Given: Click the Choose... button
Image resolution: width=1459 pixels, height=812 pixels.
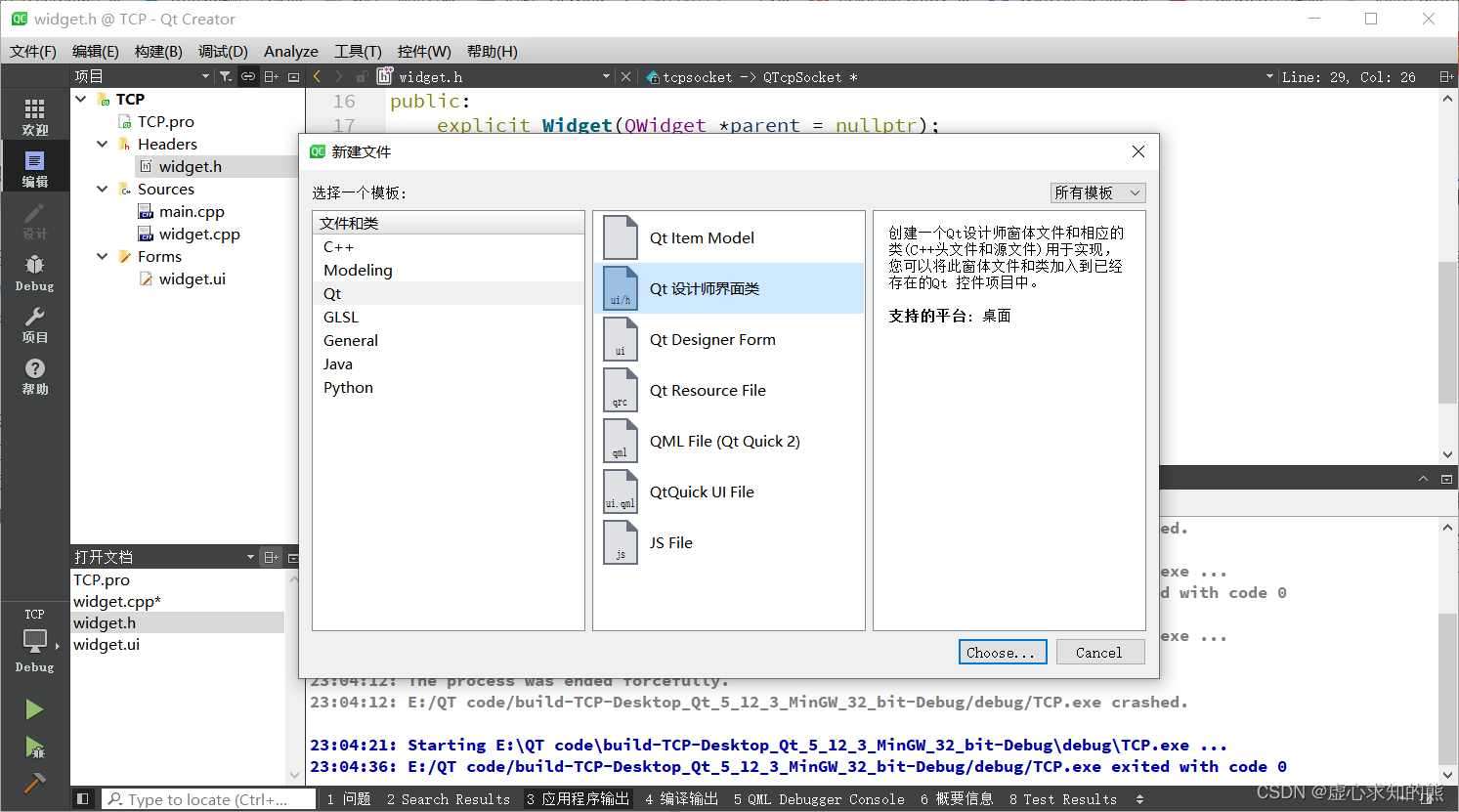Looking at the screenshot, I should click(x=1003, y=652).
